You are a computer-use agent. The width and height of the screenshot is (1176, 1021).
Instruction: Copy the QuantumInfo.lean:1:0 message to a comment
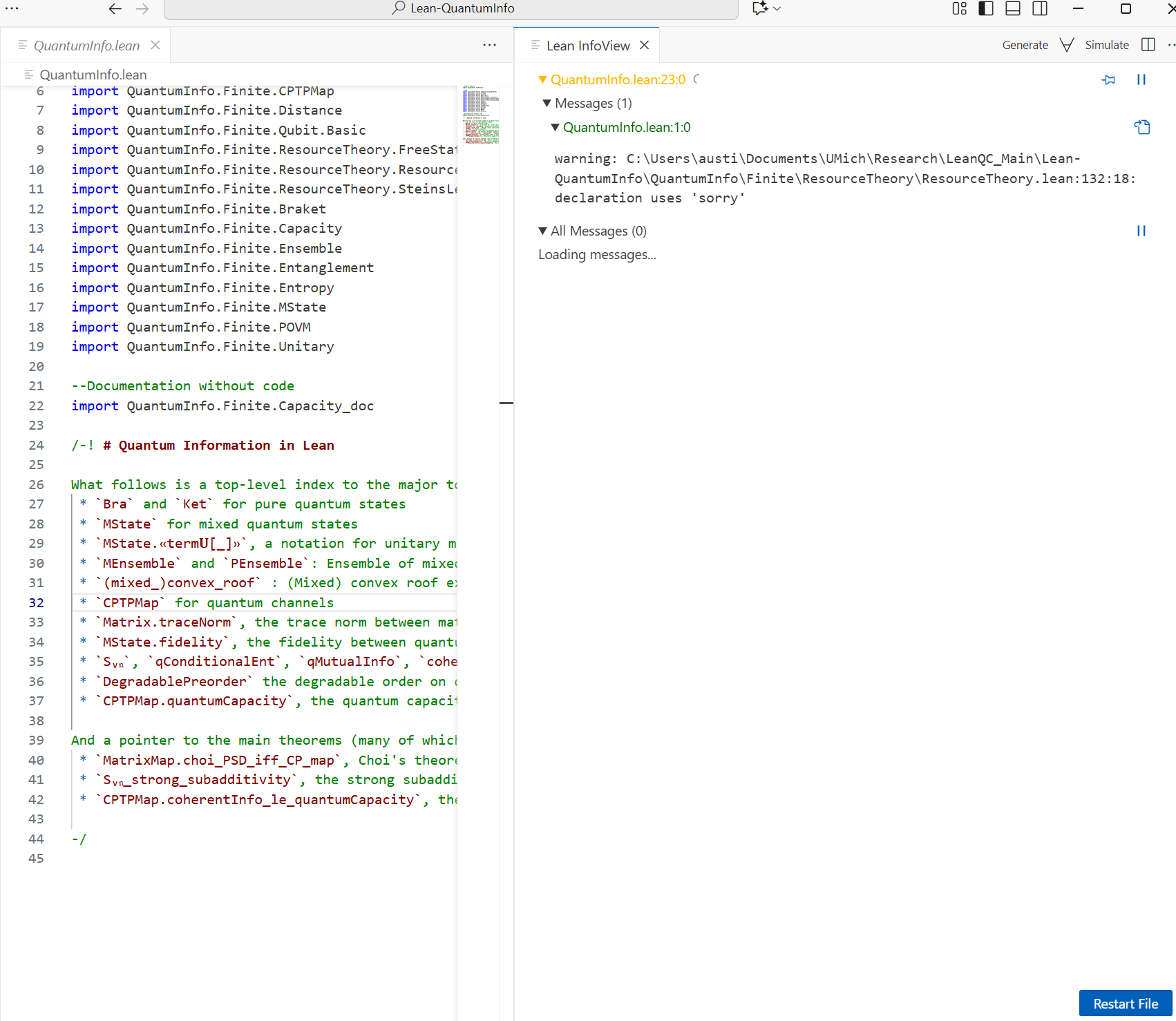[x=1142, y=127]
